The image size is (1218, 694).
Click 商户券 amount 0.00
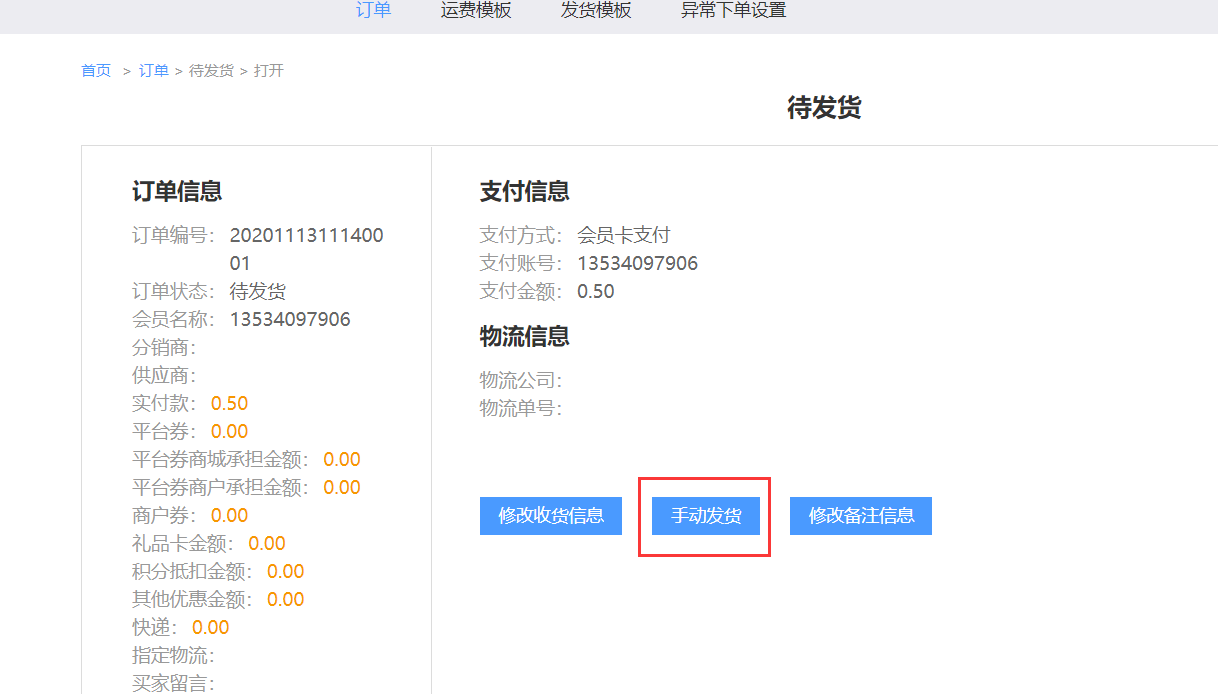229,516
